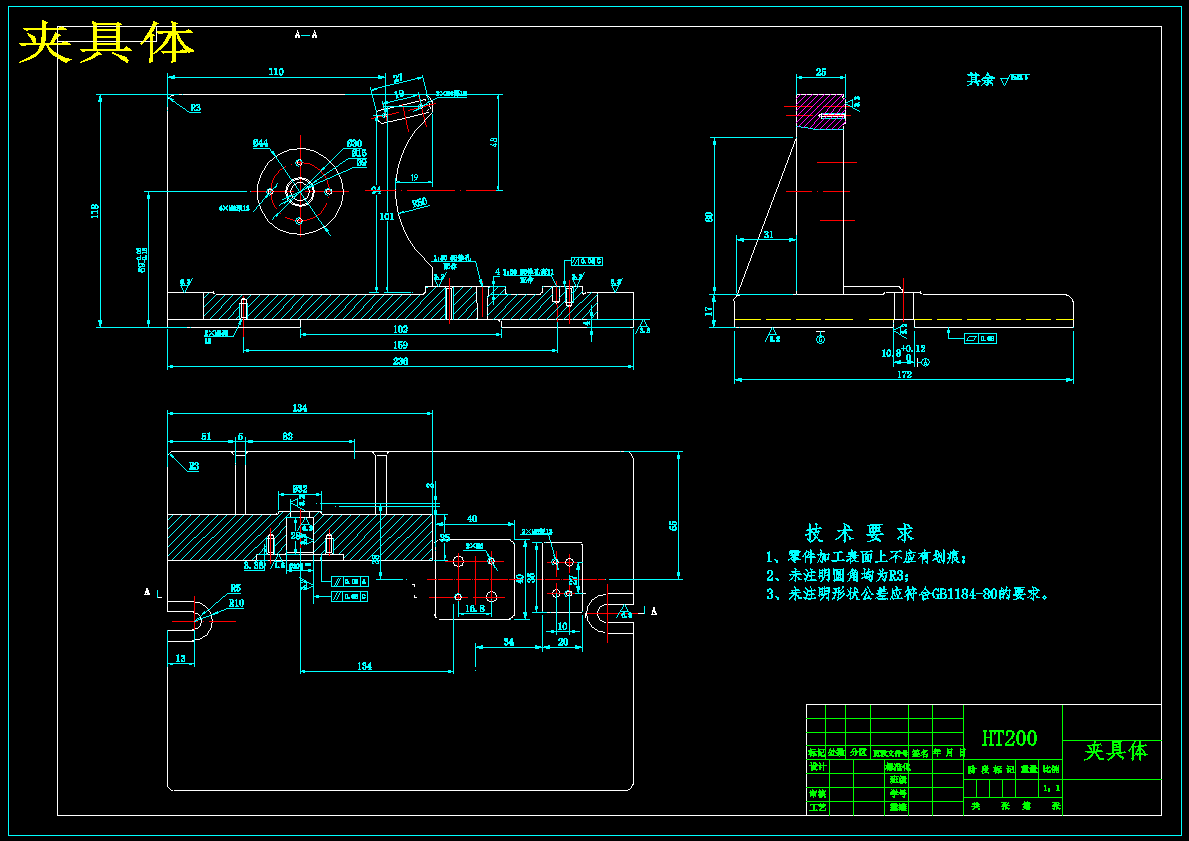
Task: Click the 65 vertical dimension in plan view
Action: (x=673, y=526)
